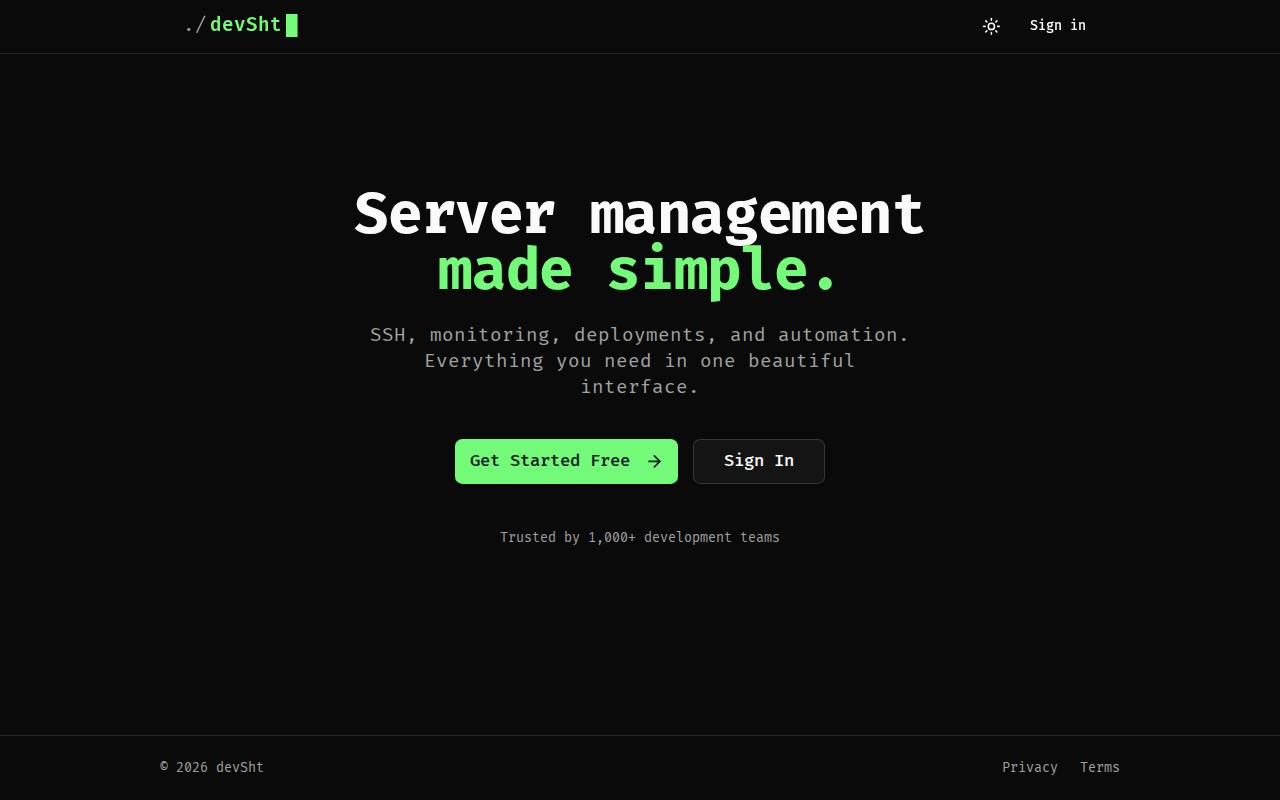Open the Privacy link in the footer
The width and height of the screenshot is (1280, 800).
pyautogui.click(x=1029, y=767)
